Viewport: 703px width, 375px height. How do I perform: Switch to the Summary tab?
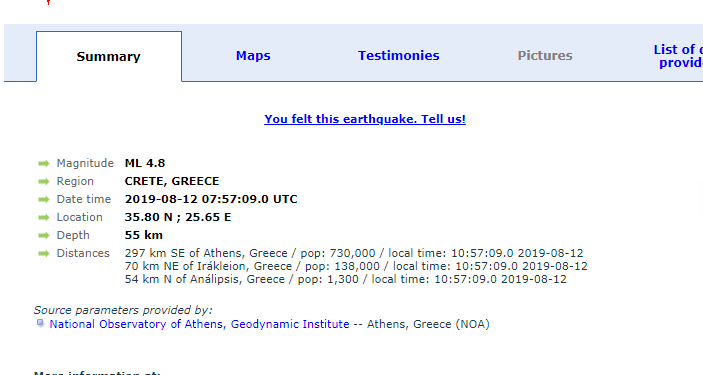[x=108, y=57]
